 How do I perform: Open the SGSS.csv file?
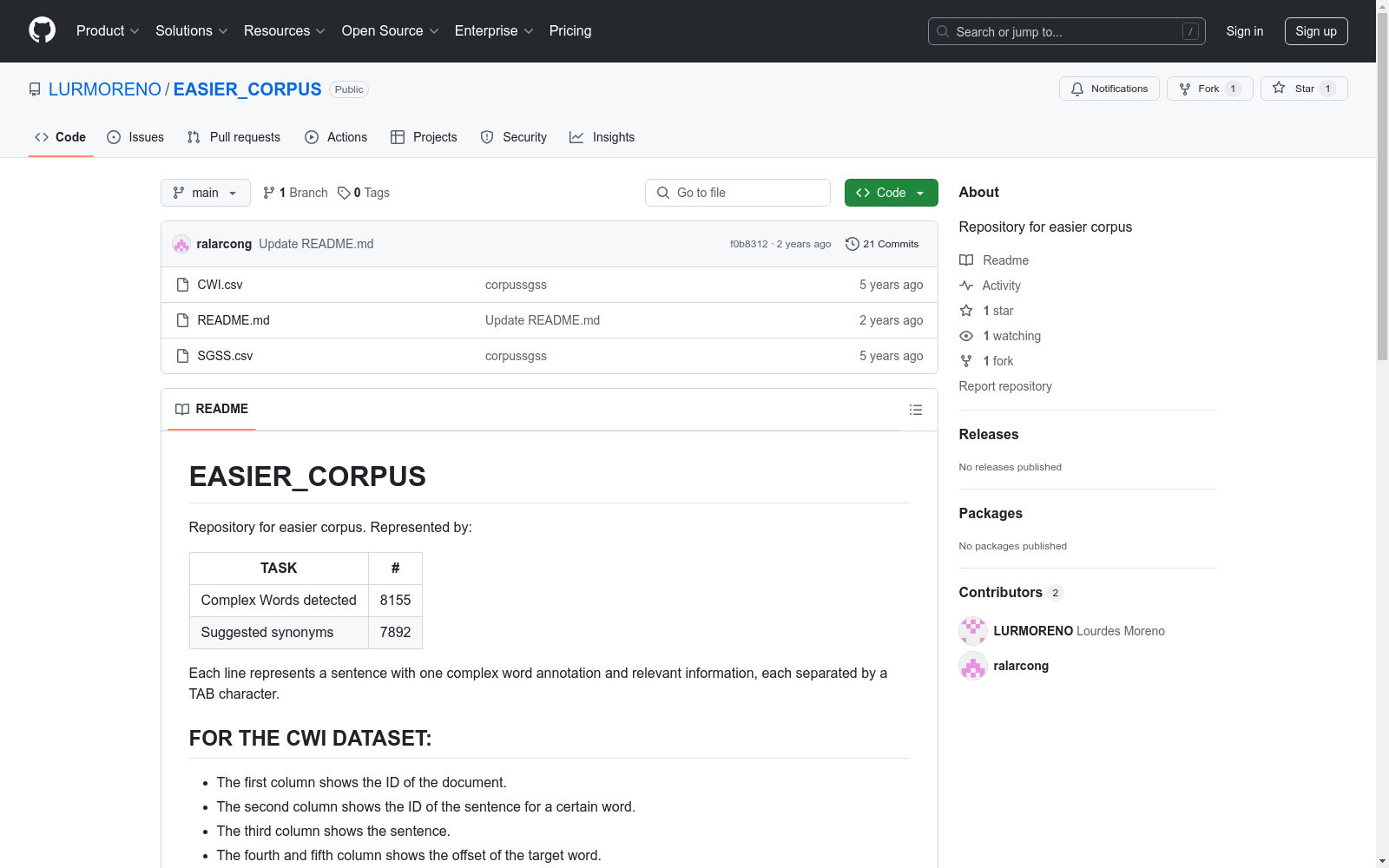click(x=225, y=356)
